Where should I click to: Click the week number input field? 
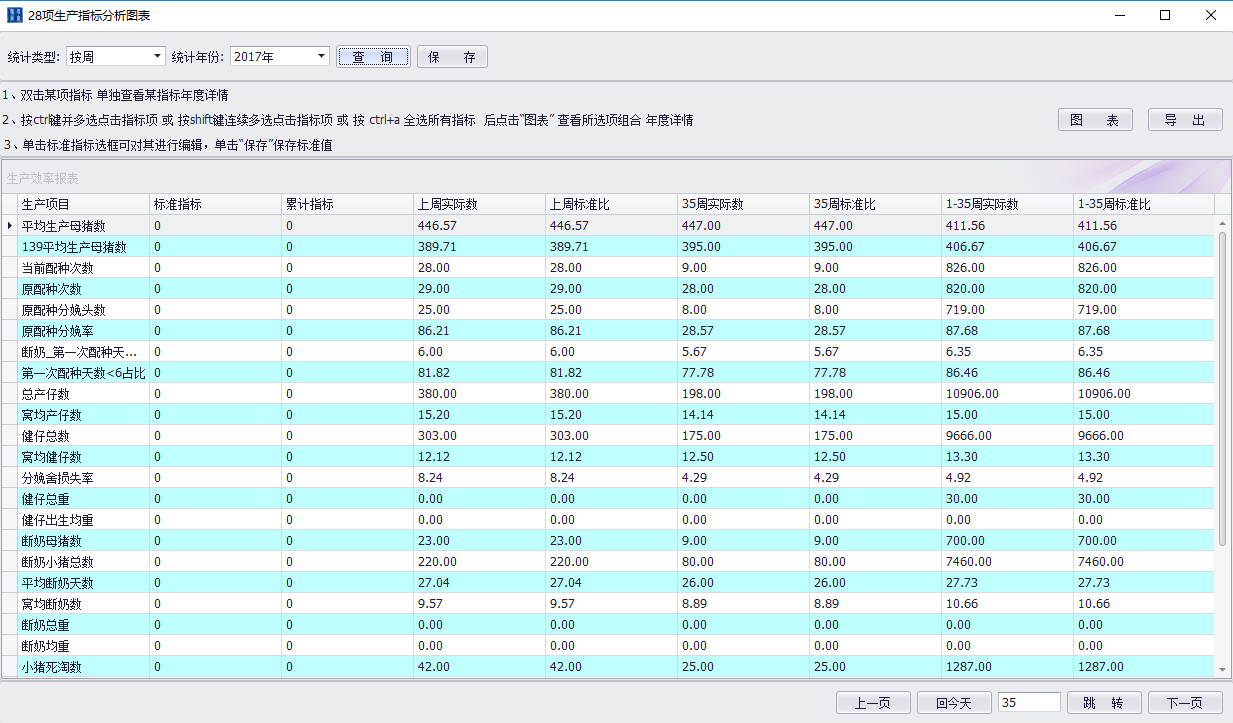point(1029,703)
